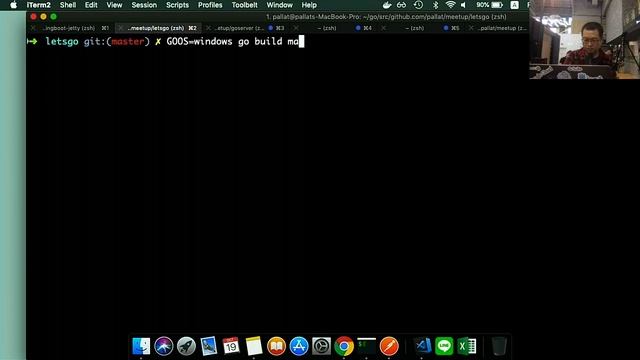640x360 pixels.
Task: Open System Preferences gear icon
Action: pyautogui.click(x=321, y=346)
